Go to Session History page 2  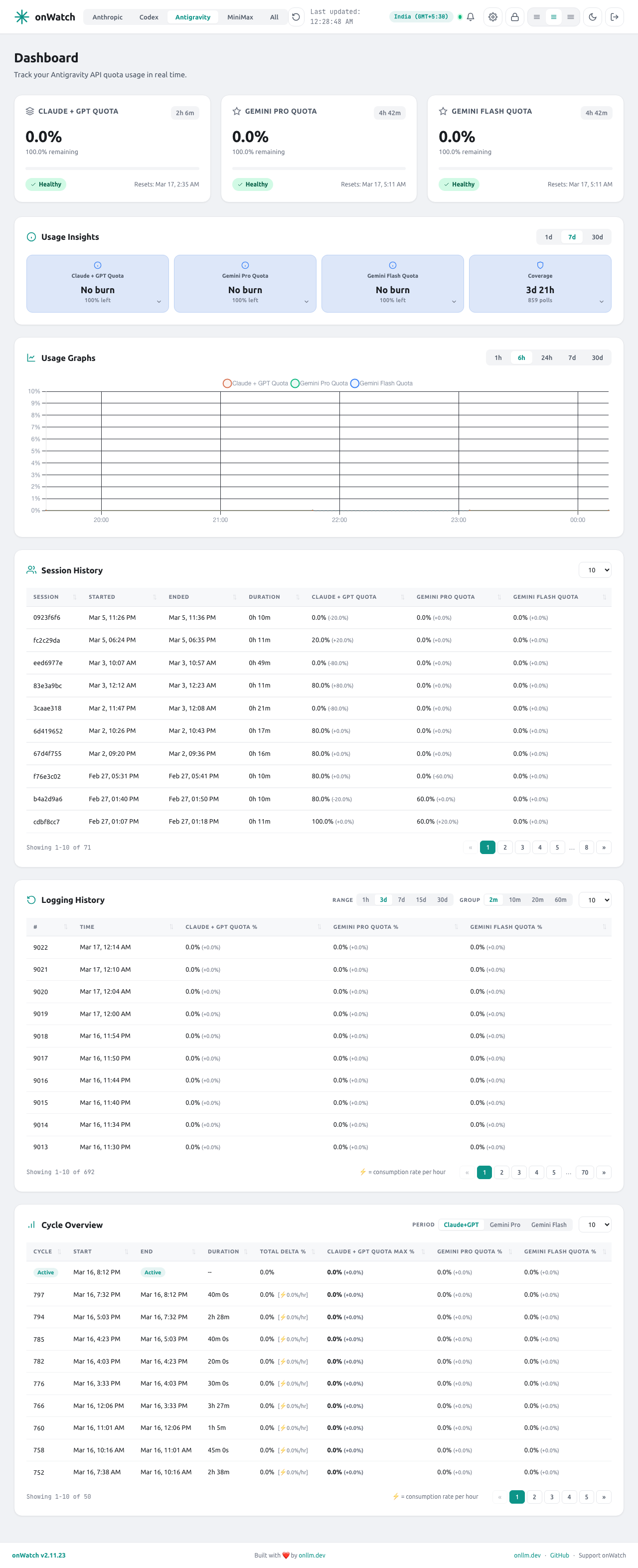click(x=505, y=847)
